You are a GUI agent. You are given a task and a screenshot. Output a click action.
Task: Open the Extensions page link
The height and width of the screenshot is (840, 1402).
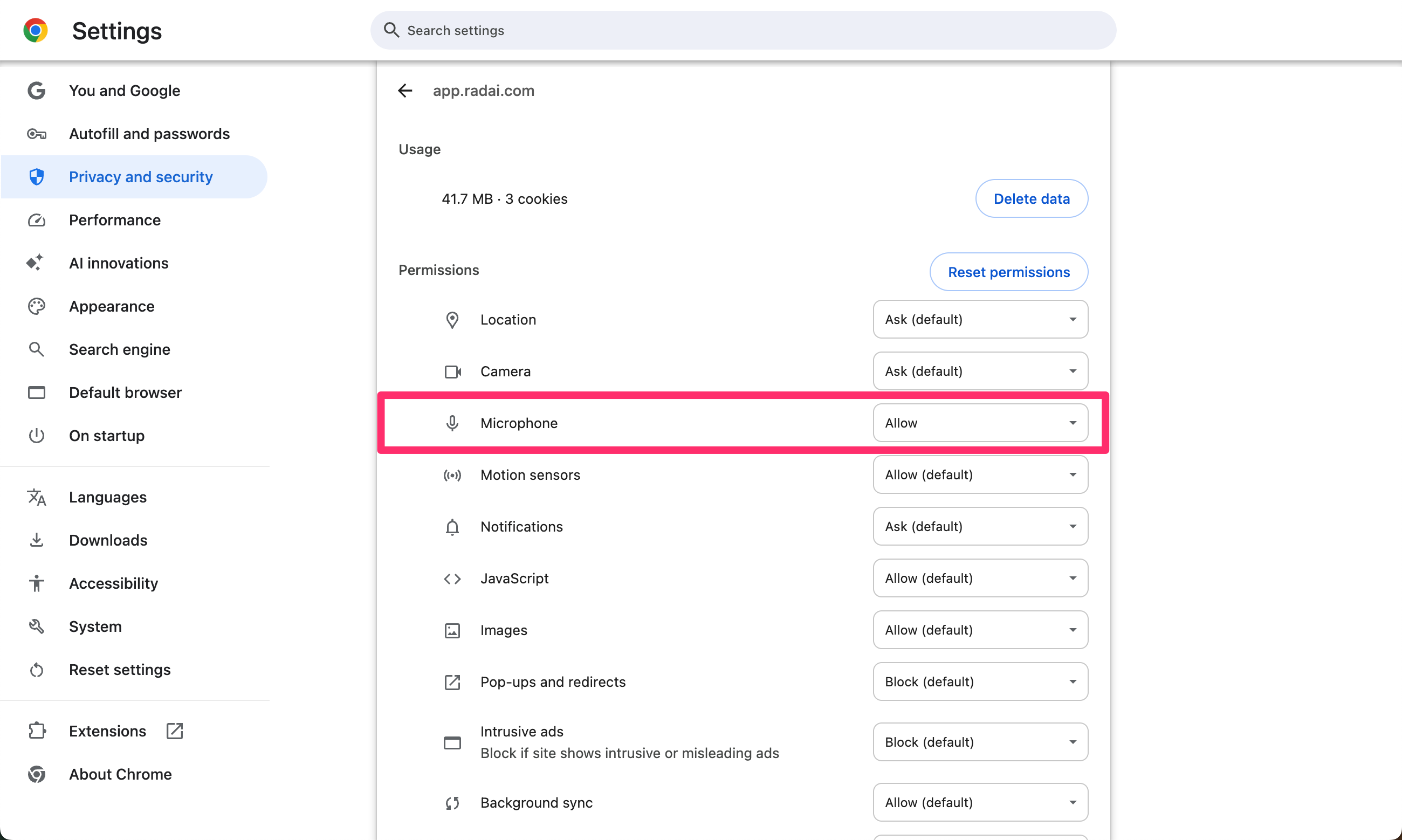pyautogui.click(x=134, y=731)
